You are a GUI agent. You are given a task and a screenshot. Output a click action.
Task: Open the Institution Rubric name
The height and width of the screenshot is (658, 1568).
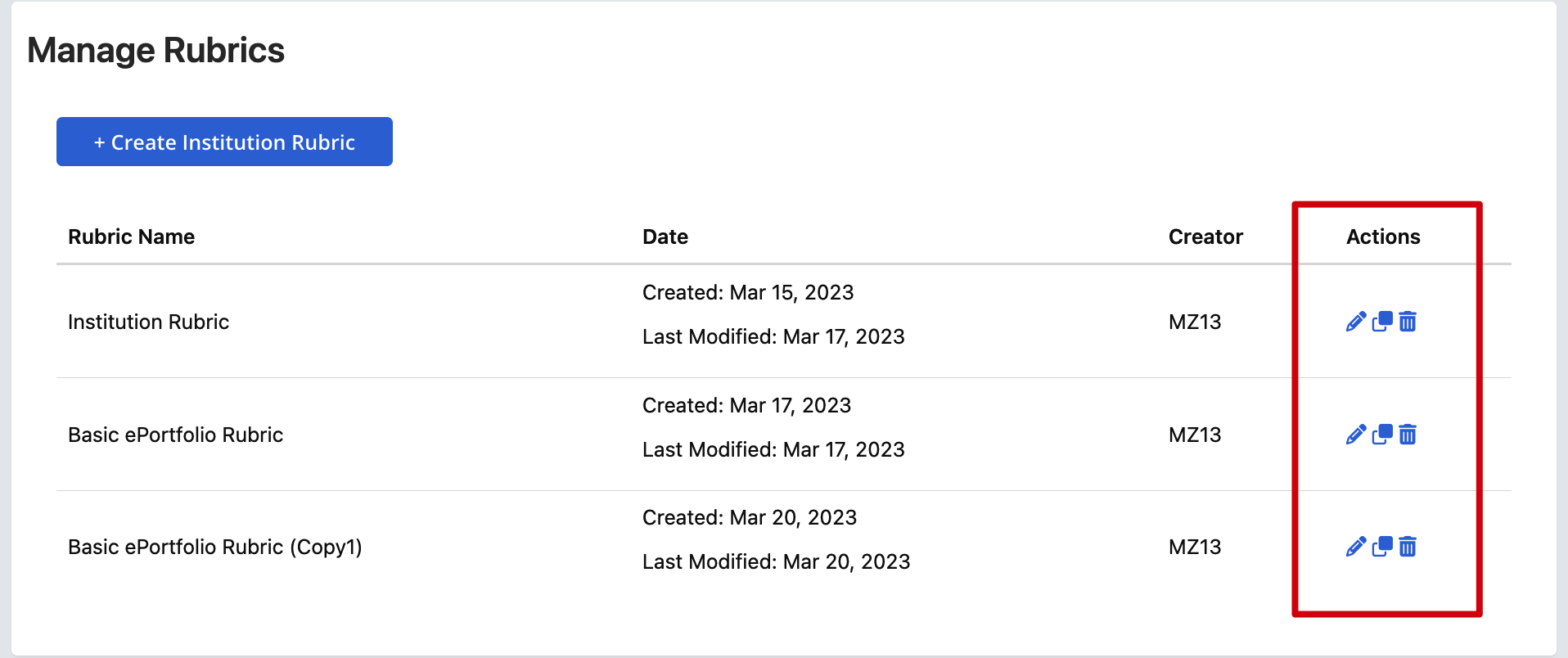point(148,322)
